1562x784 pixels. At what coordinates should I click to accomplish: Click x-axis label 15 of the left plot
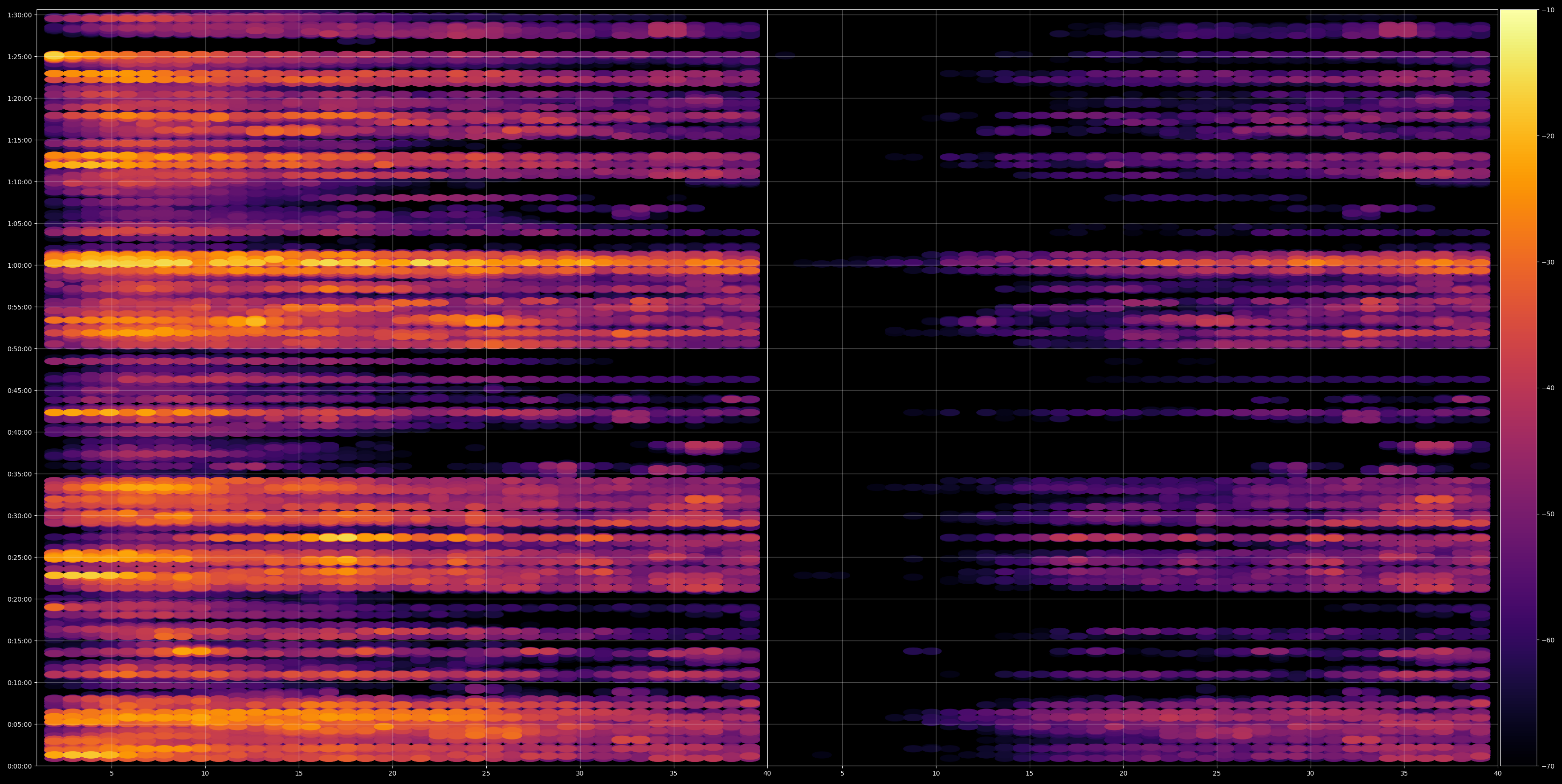[x=299, y=774]
